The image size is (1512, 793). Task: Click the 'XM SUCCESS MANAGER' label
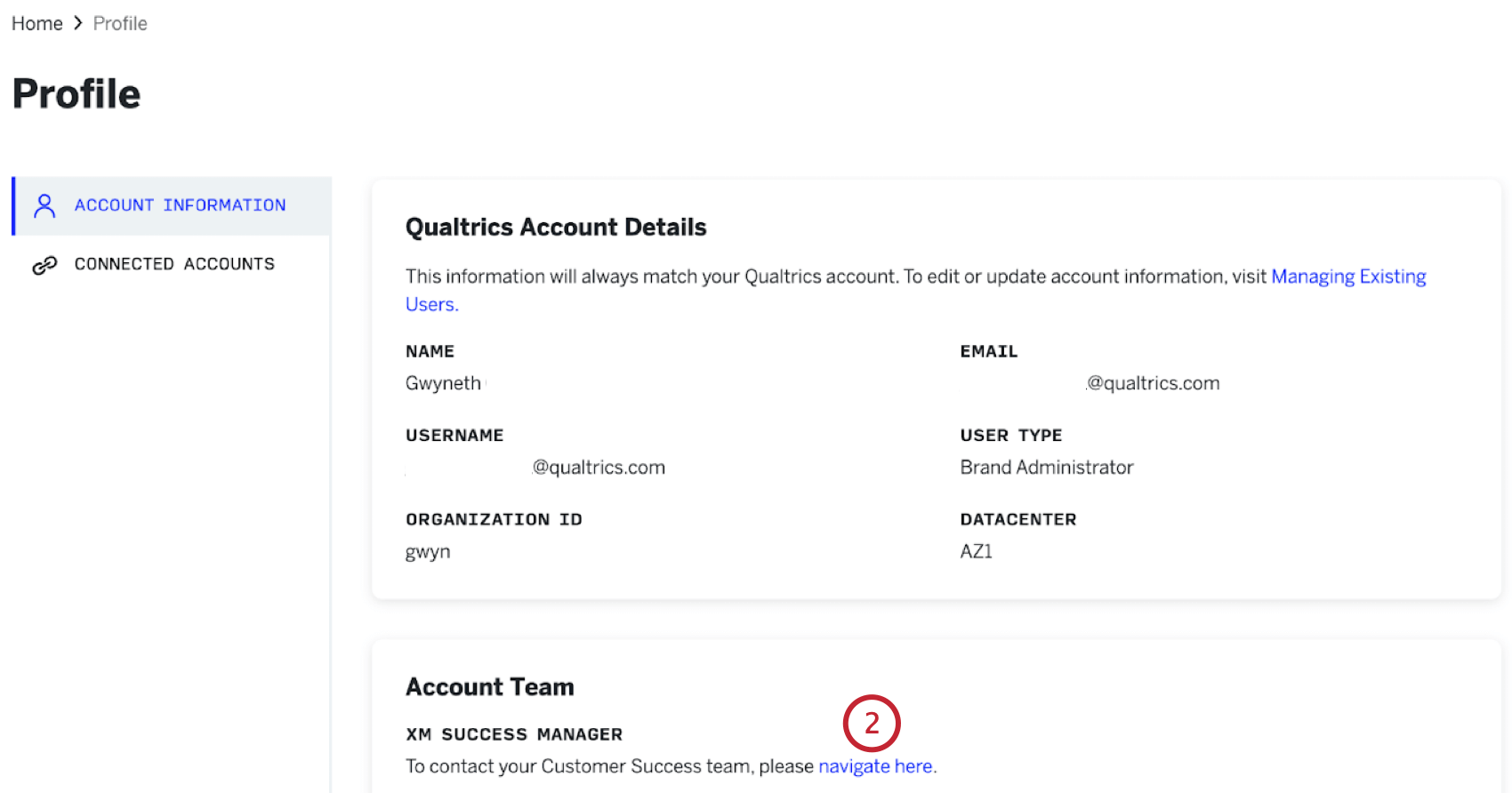pyautogui.click(x=514, y=734)
